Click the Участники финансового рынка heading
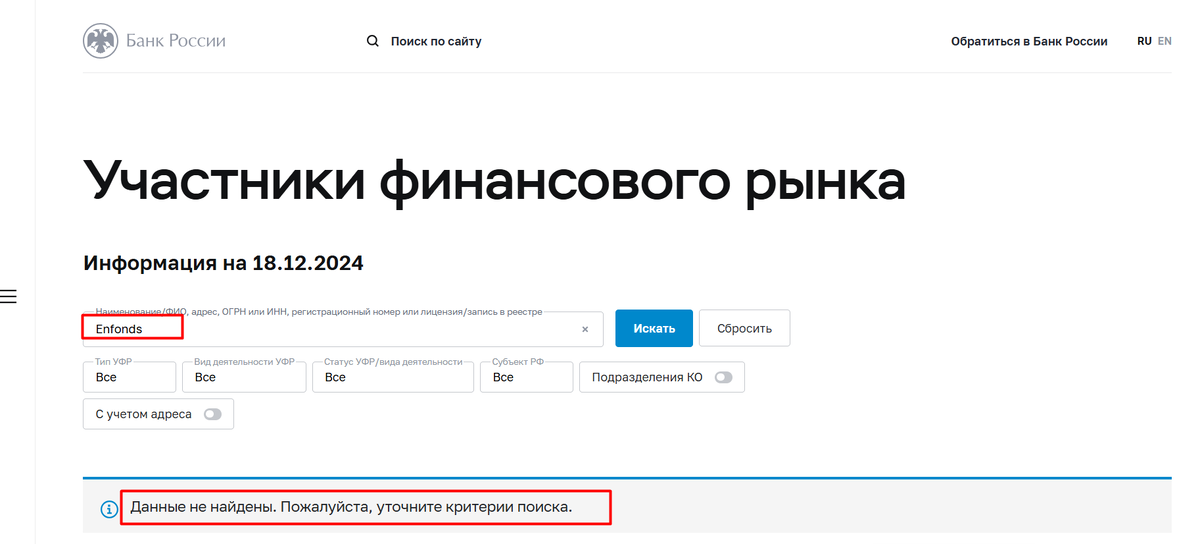Image resolution: width=1200 pixels, height=544 pixels. (x=495, y=182)
